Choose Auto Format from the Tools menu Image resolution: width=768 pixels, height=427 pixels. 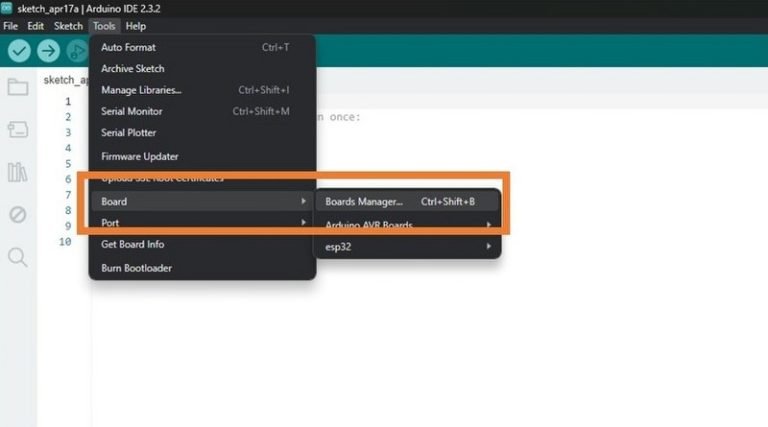202,47
